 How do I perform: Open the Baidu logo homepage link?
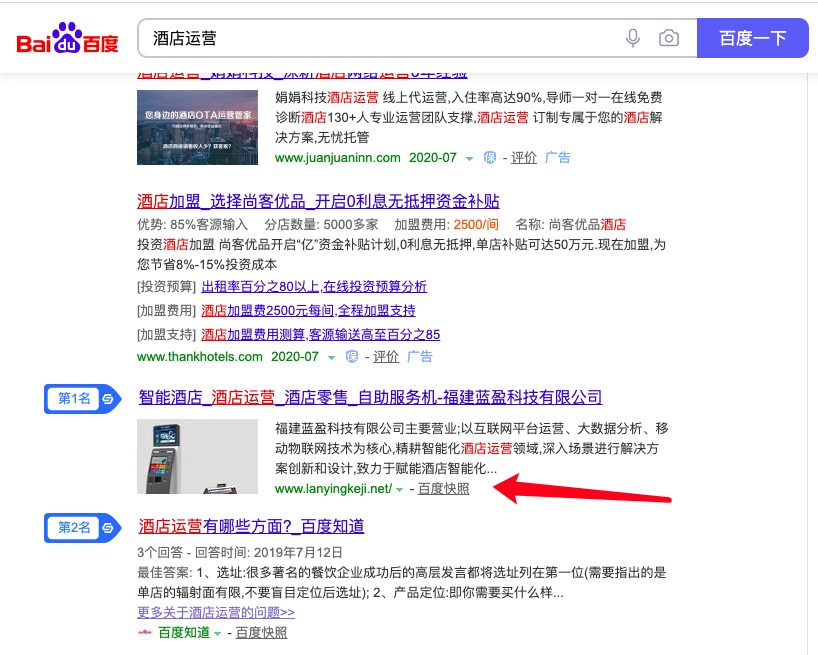tap(67, 38)
